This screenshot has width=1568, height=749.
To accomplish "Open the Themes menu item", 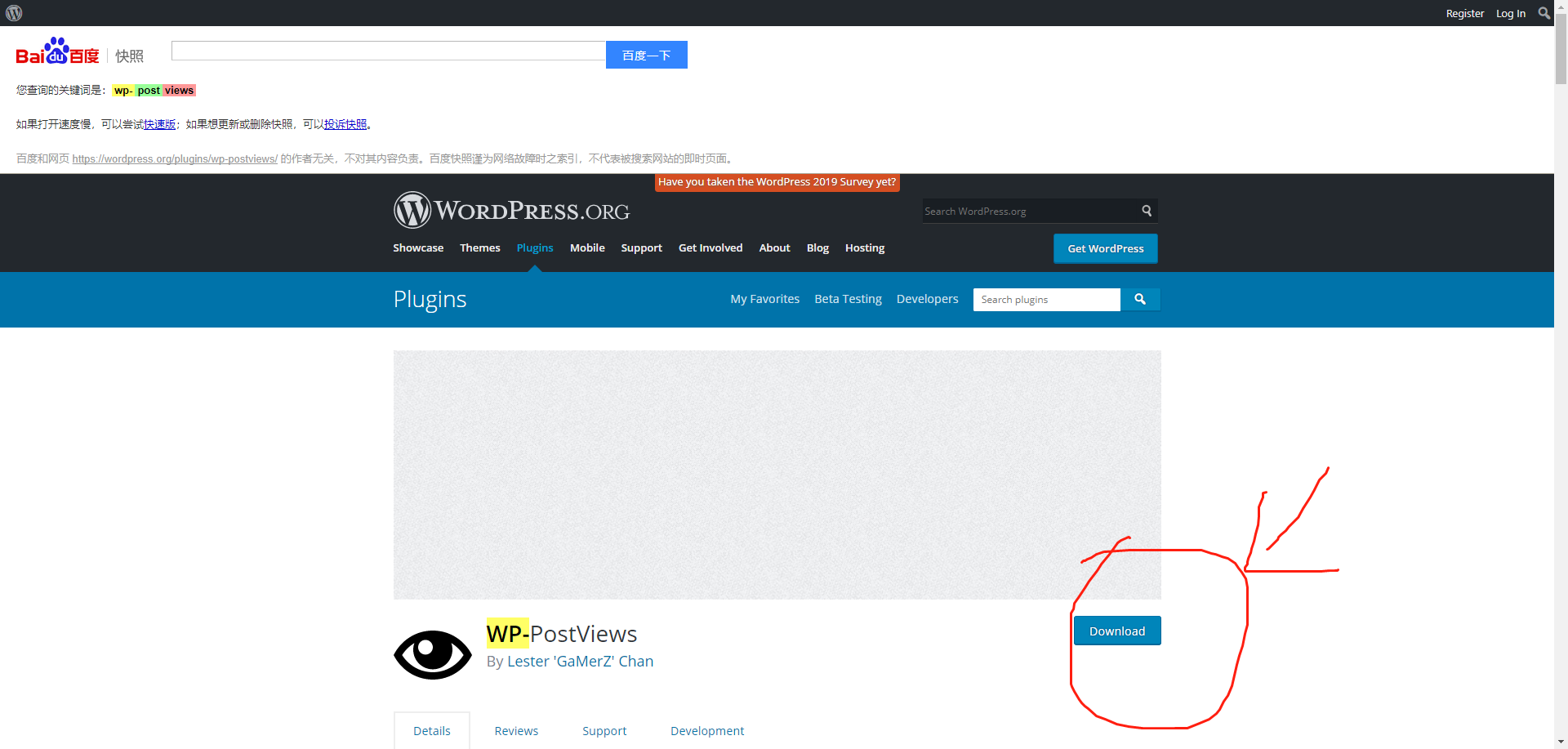I will pyautogui.click(x=480, y=247).
